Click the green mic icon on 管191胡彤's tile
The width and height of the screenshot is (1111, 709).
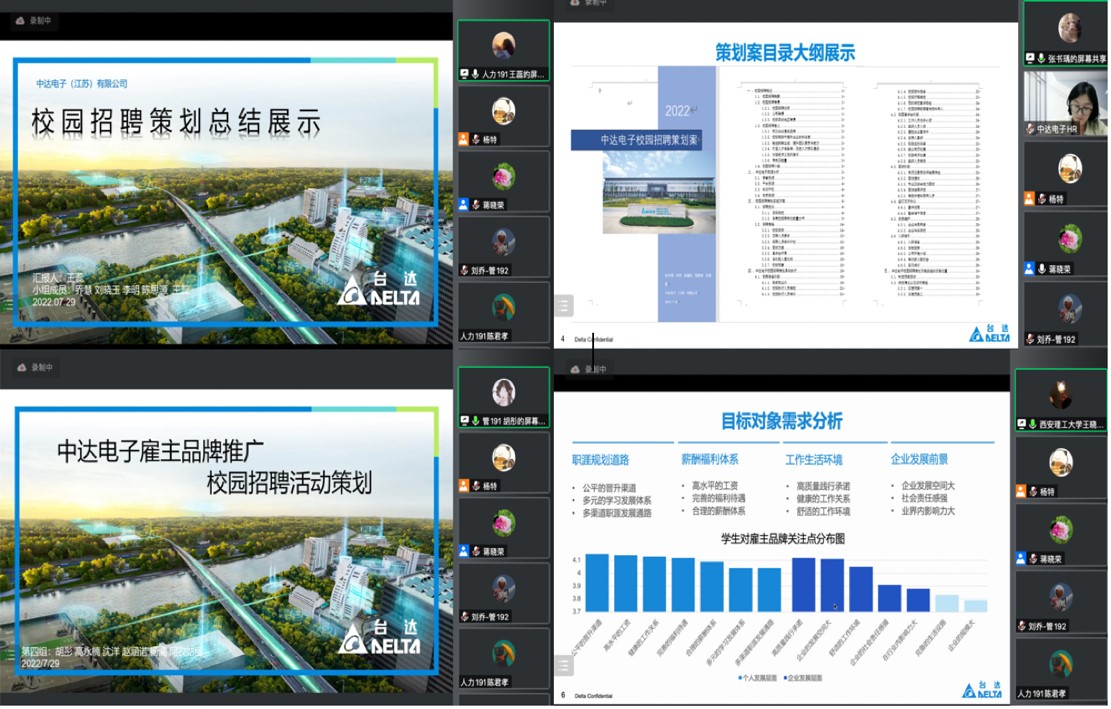pyautogui.click(x=475, y=421)
